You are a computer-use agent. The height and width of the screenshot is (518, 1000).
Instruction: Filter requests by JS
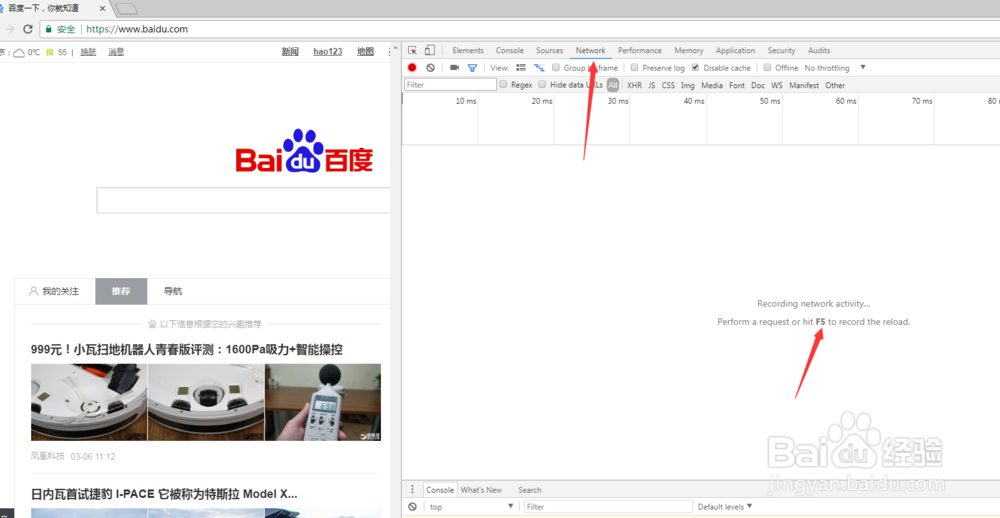pyautogui.click(x=652, y=85)
